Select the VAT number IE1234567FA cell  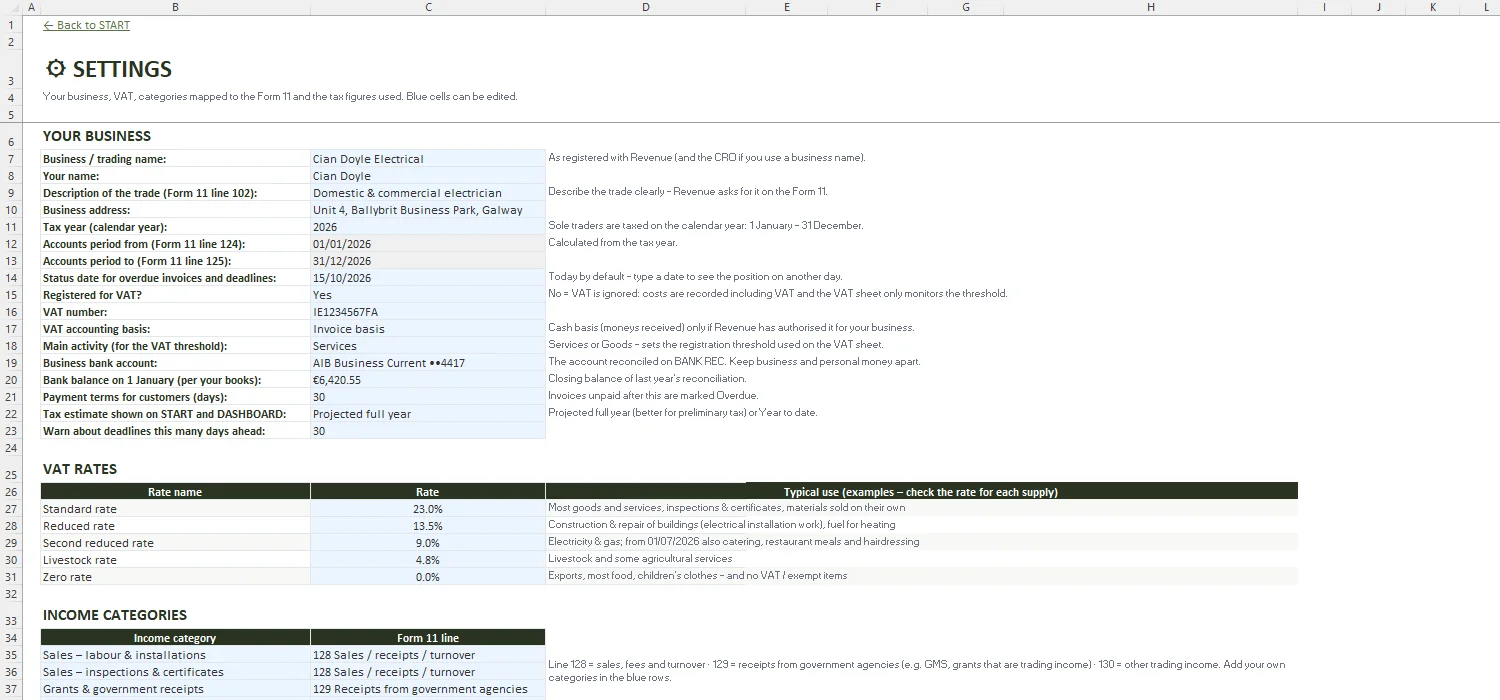click(428, 312)
